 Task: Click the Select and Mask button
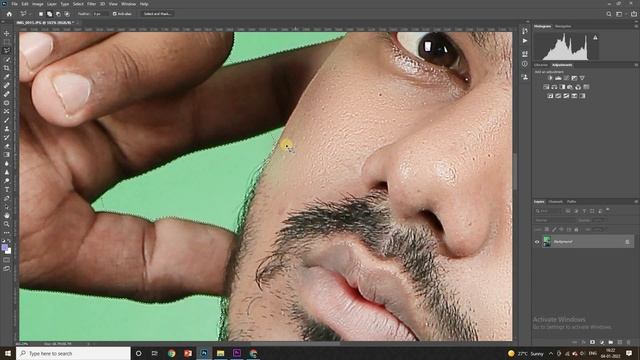point(157,14)
